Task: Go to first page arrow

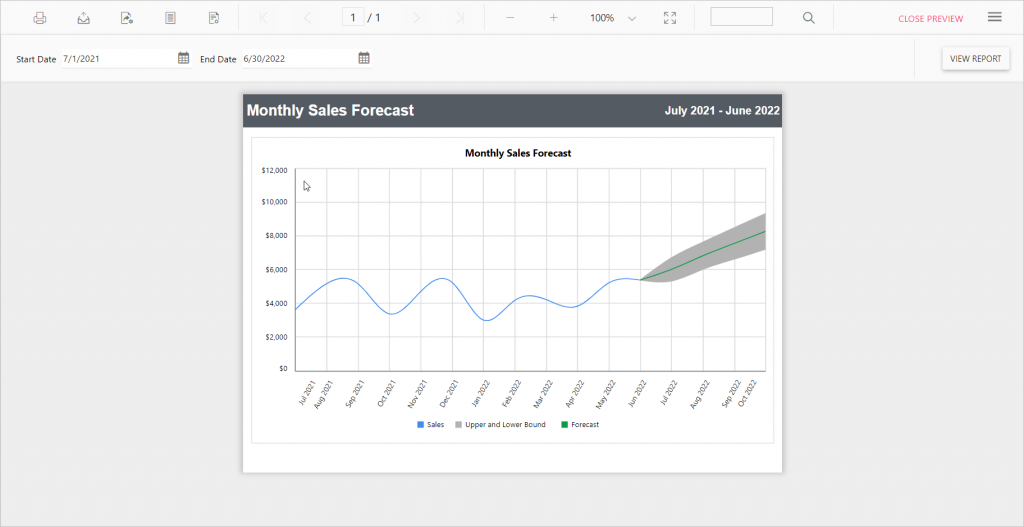Action: (264, 18)
